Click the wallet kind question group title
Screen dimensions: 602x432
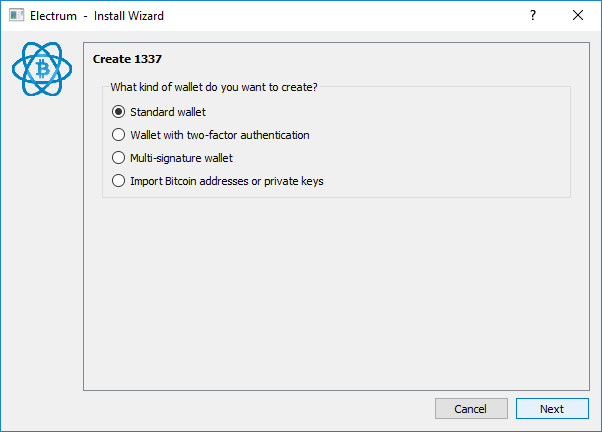point(214,87)
